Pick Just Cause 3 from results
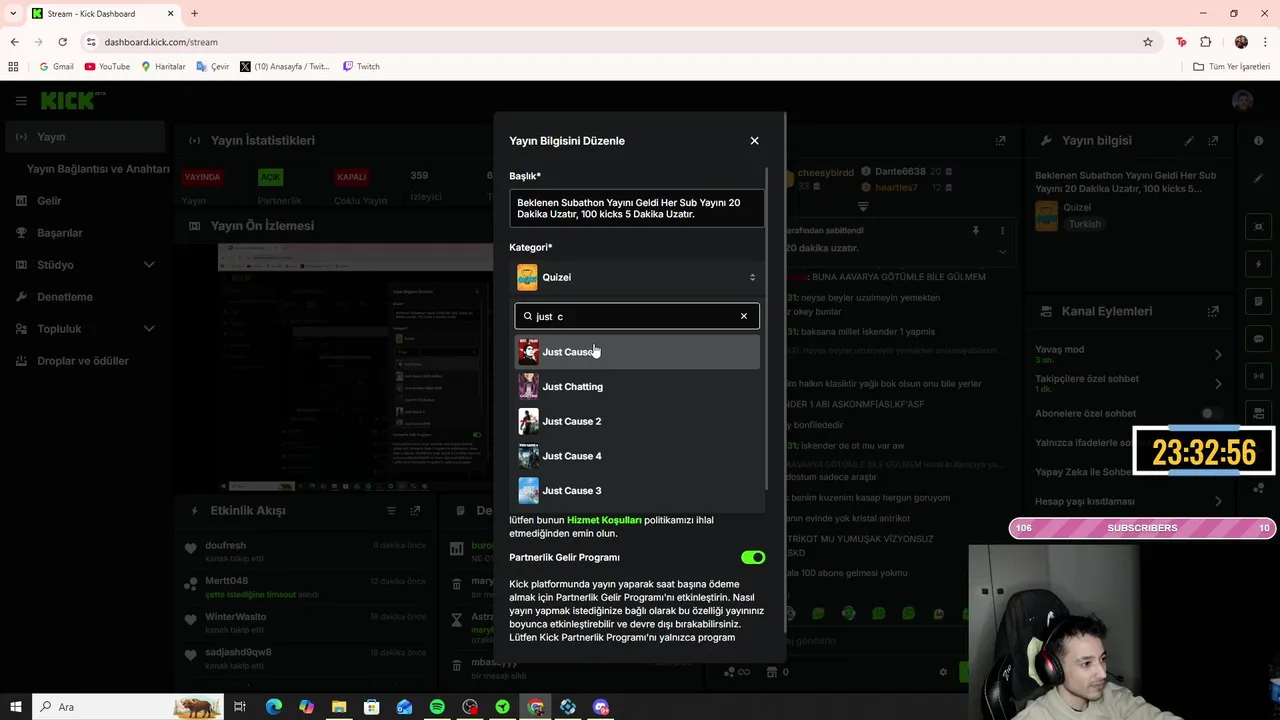This screenshot has width=1280, height=720. tap(637, 491)
